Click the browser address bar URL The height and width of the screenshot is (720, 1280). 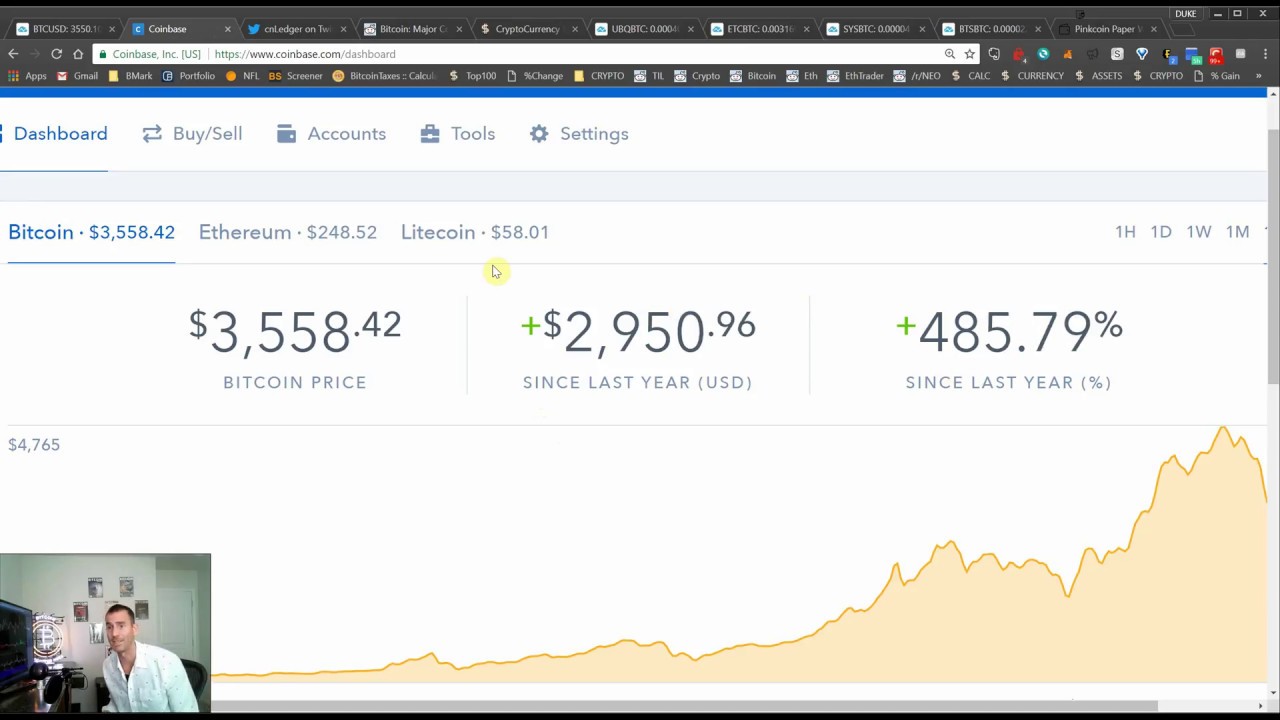[305, 54]
